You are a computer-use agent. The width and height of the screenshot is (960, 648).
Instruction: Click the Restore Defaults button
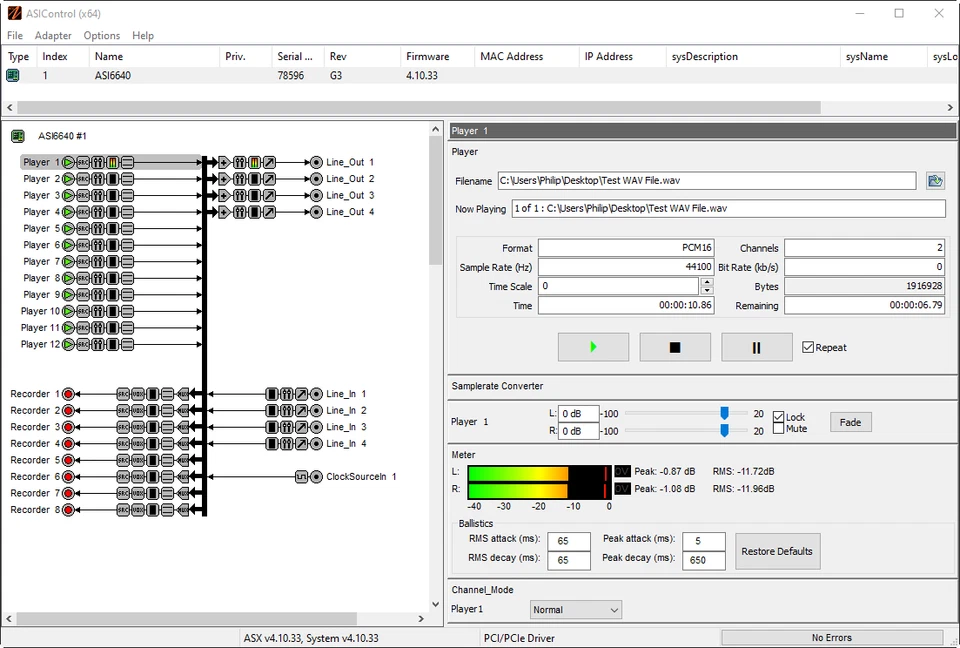tap(777, 550)
